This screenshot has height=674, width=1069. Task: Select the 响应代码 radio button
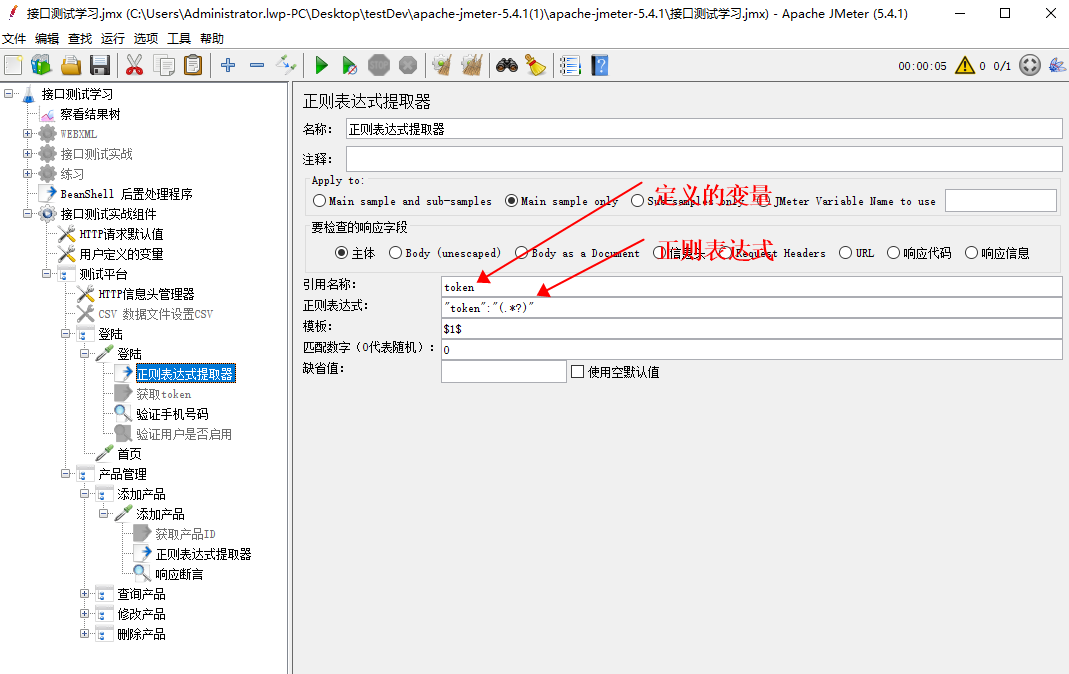893,253
